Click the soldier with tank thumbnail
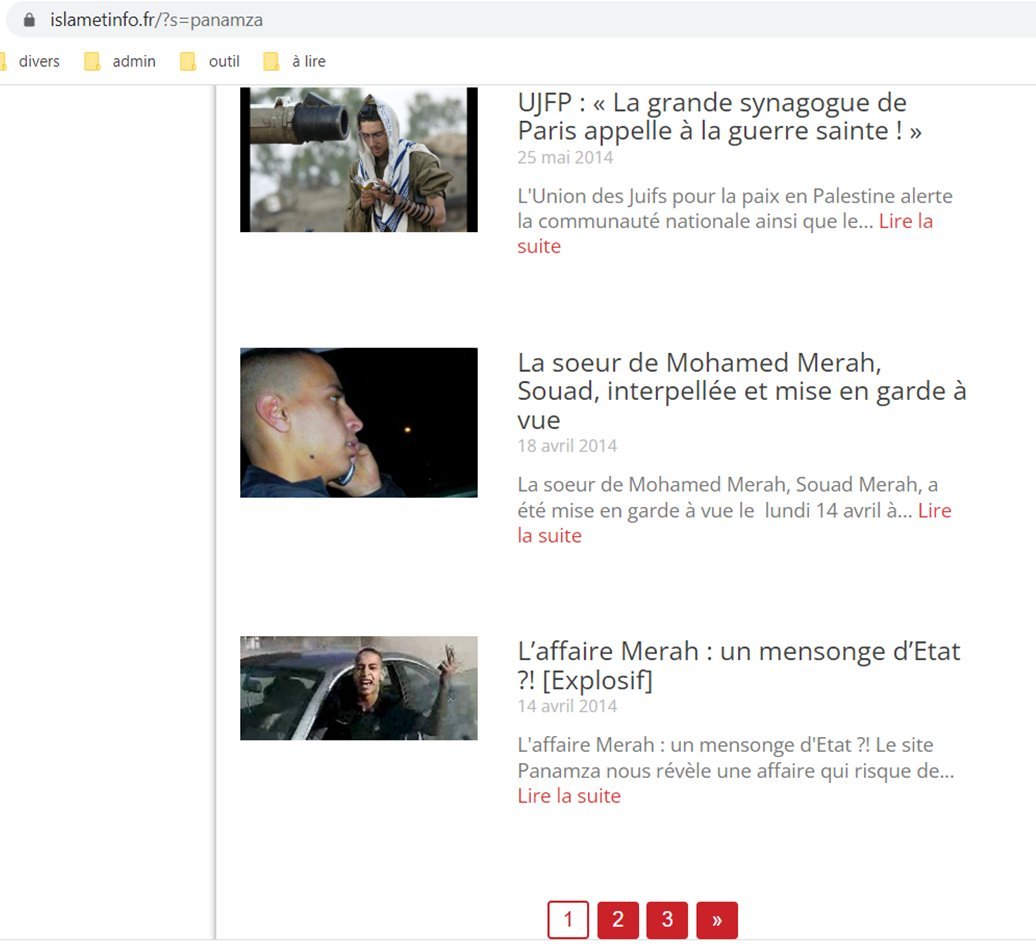This screenshot has width=1036, height=944. [359, 160]
